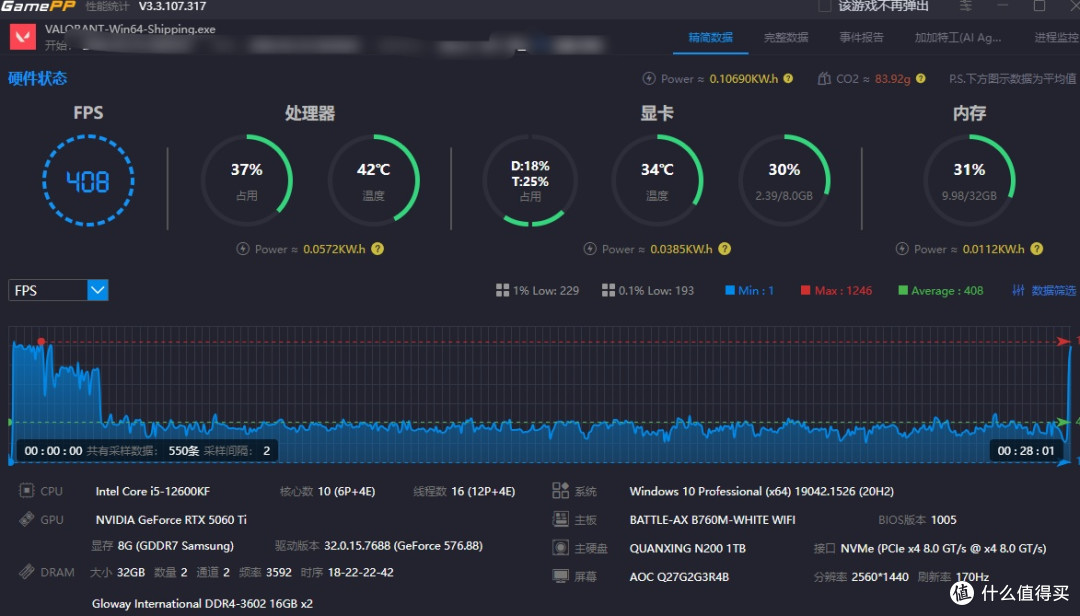Click the 83.92g CO2 value

893,79
